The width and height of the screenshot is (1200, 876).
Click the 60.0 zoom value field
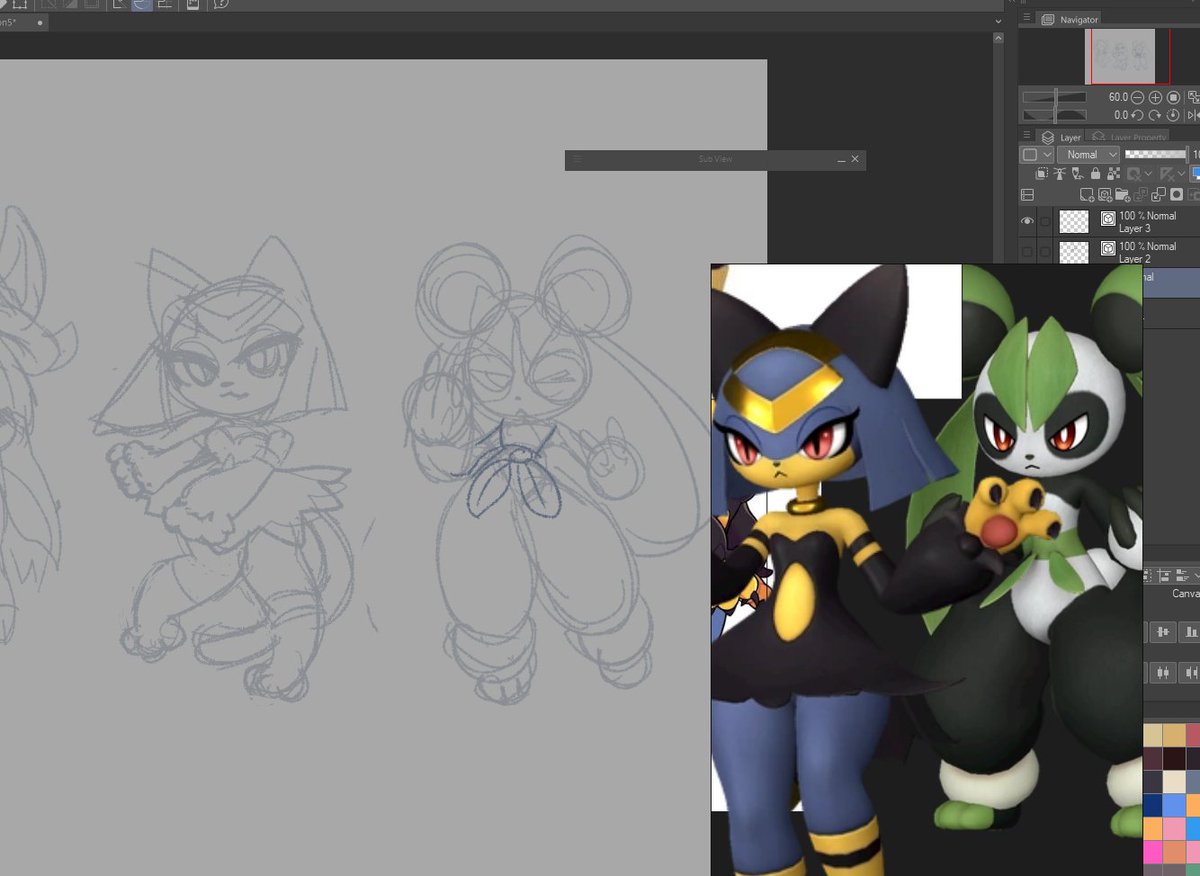click(1118, 97)
